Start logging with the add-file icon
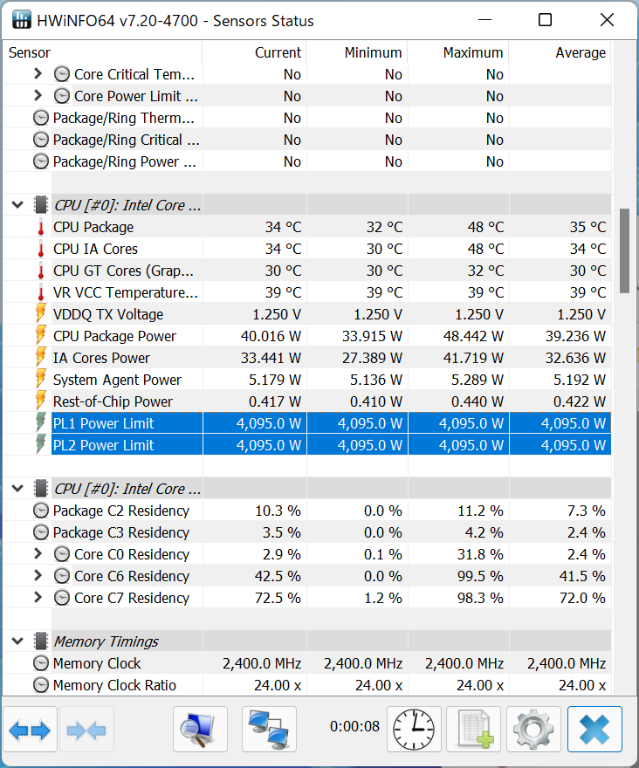 (x=473, y=730)
